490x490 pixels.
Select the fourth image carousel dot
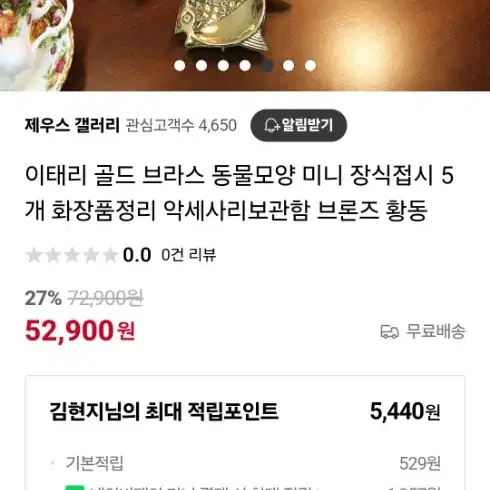coord(245,65)
